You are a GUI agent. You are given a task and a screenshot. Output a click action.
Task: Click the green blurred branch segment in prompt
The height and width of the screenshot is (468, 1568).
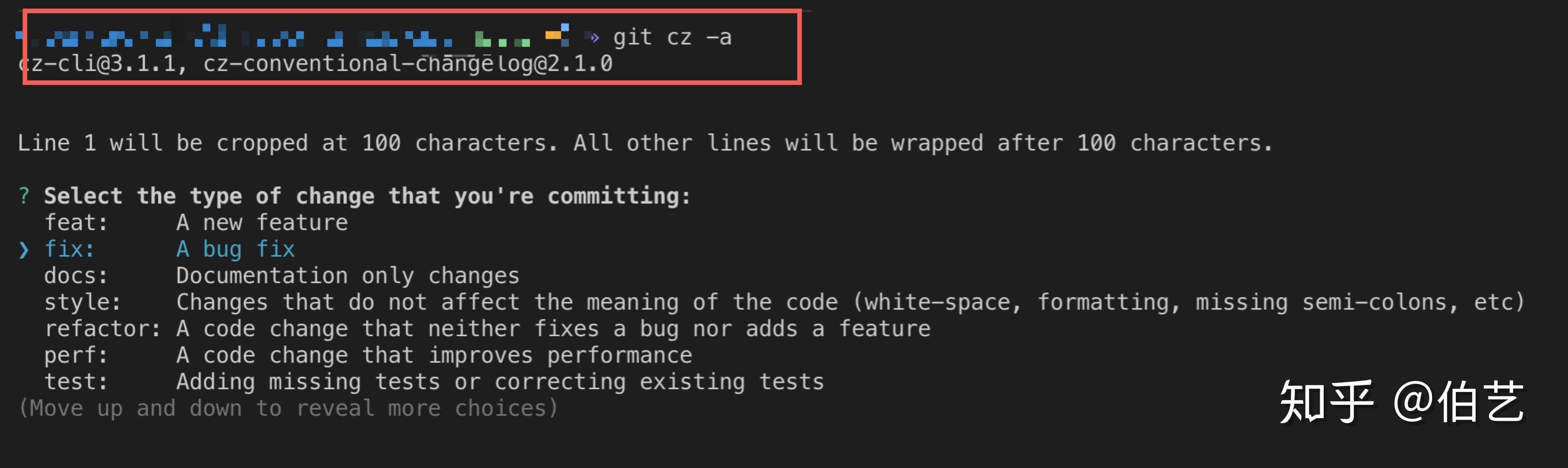(502, 40)
